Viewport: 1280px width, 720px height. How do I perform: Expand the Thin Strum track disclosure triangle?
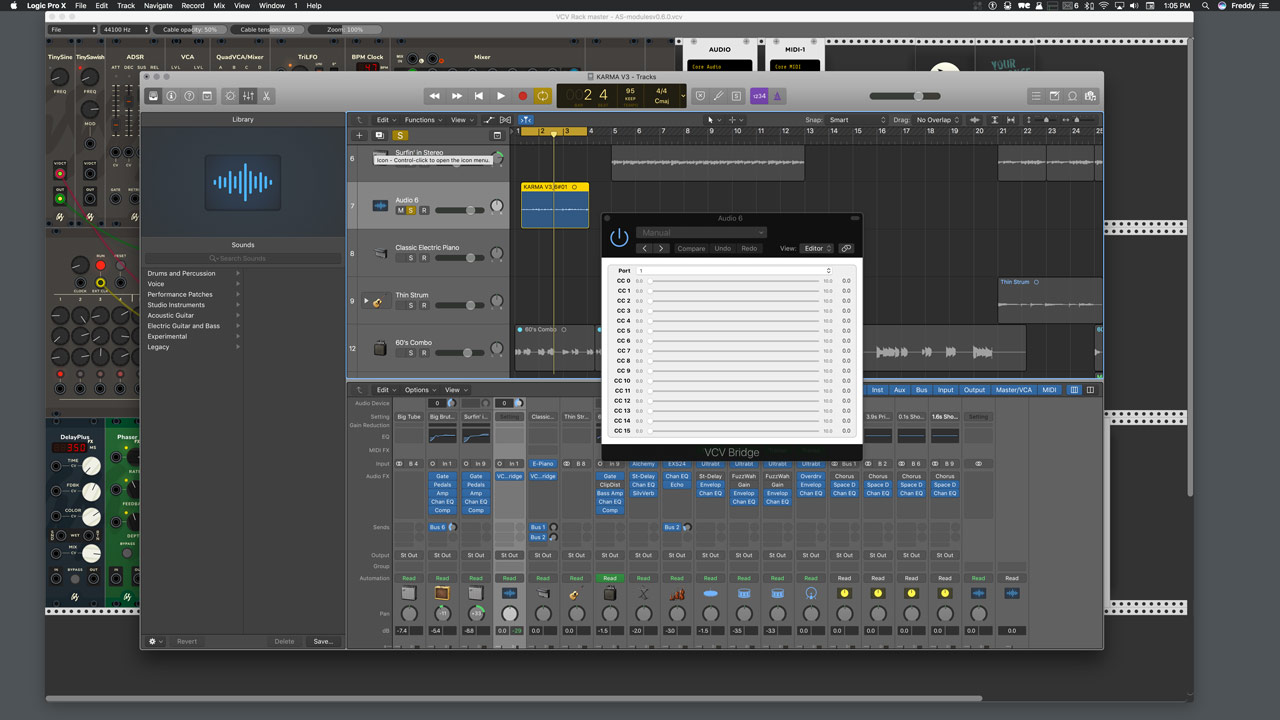pyautogui.click(x=366, y=300)
